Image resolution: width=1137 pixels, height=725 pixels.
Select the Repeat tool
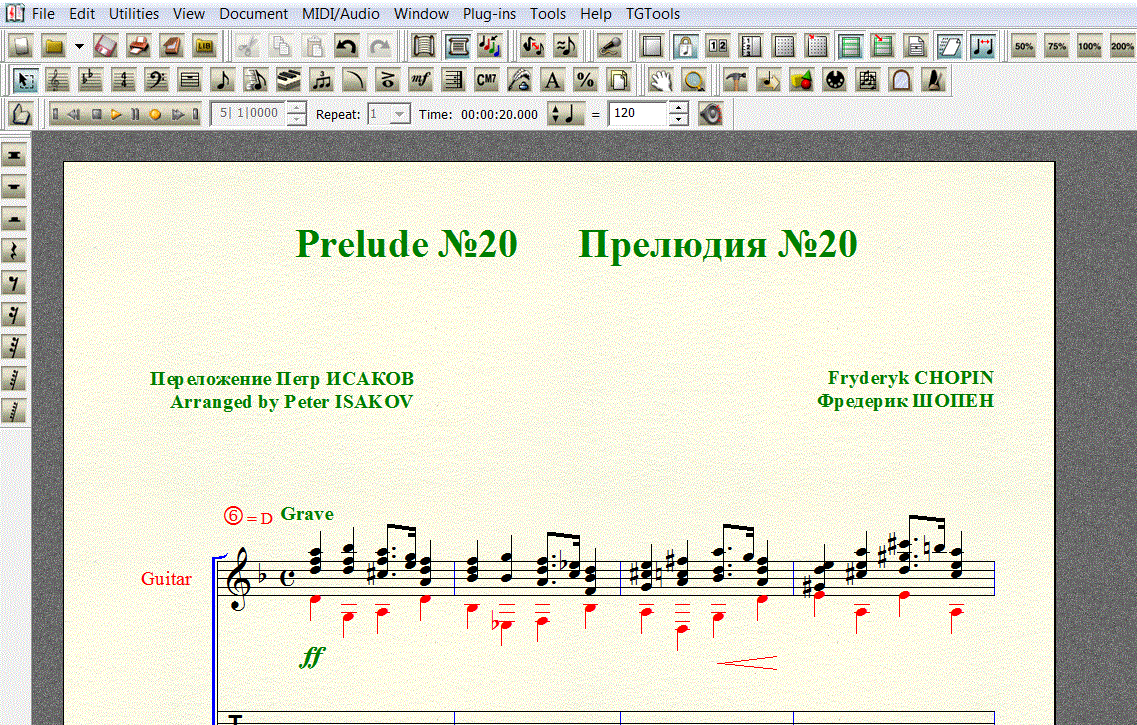click(454, 80)
